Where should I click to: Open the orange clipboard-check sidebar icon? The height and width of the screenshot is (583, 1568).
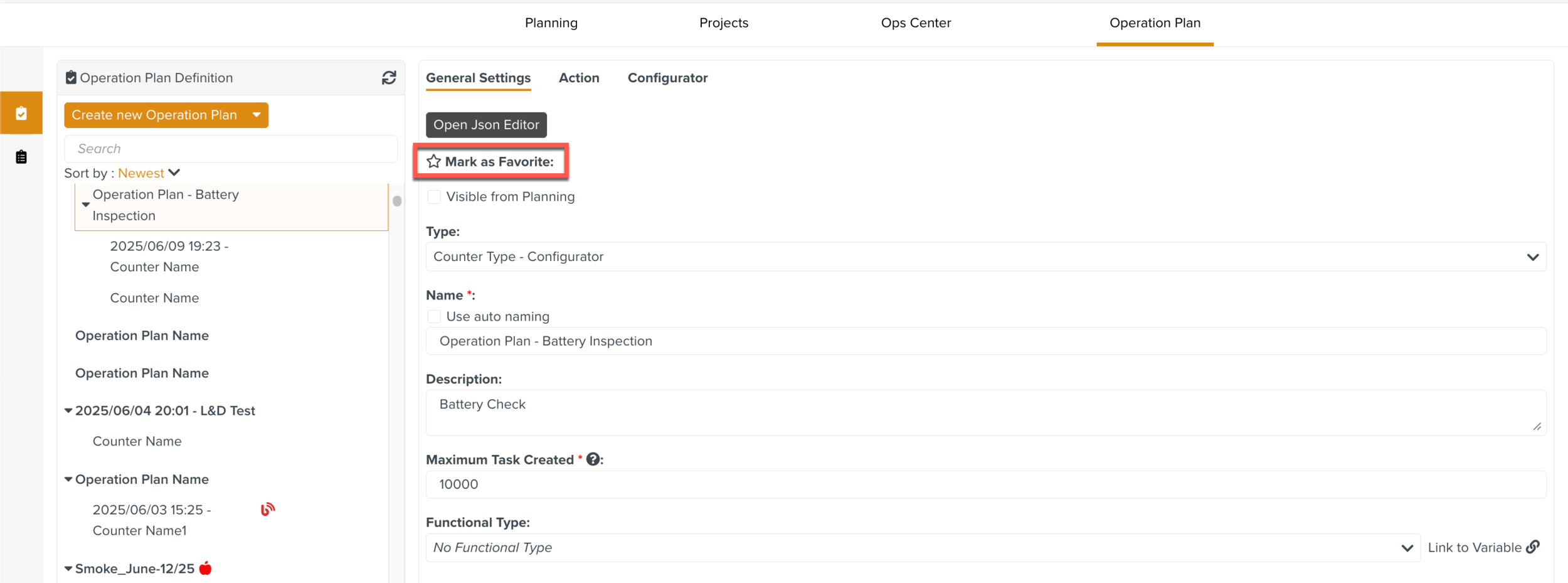click(21, 114)
